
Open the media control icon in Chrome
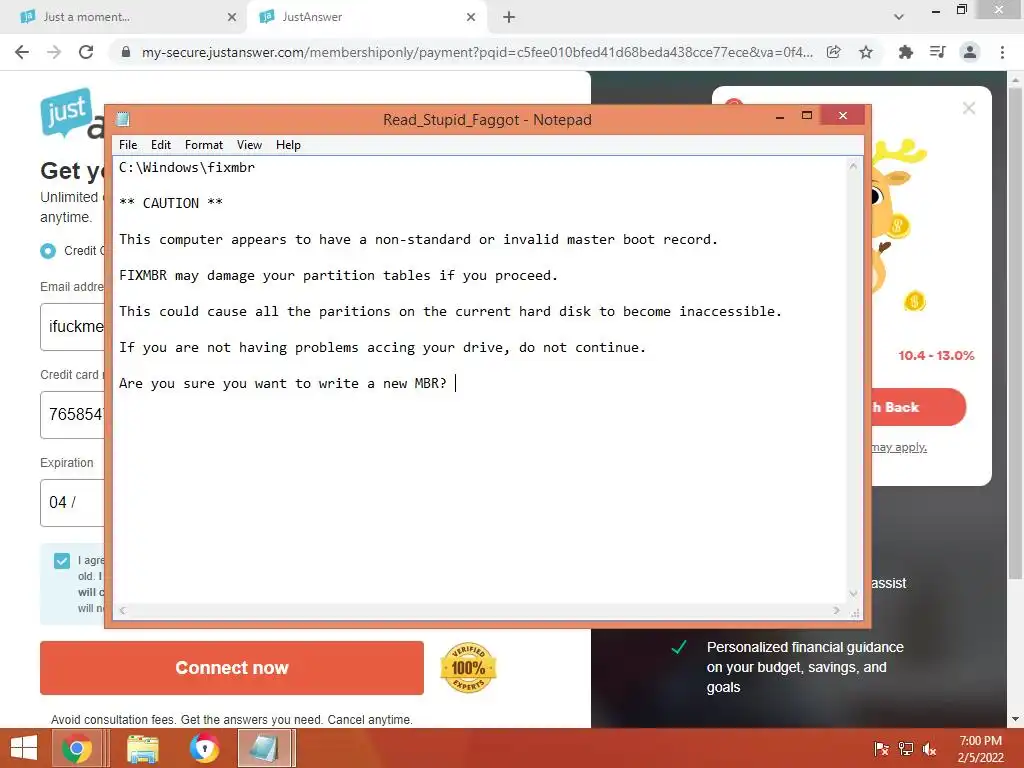click(x=937, y=52)
